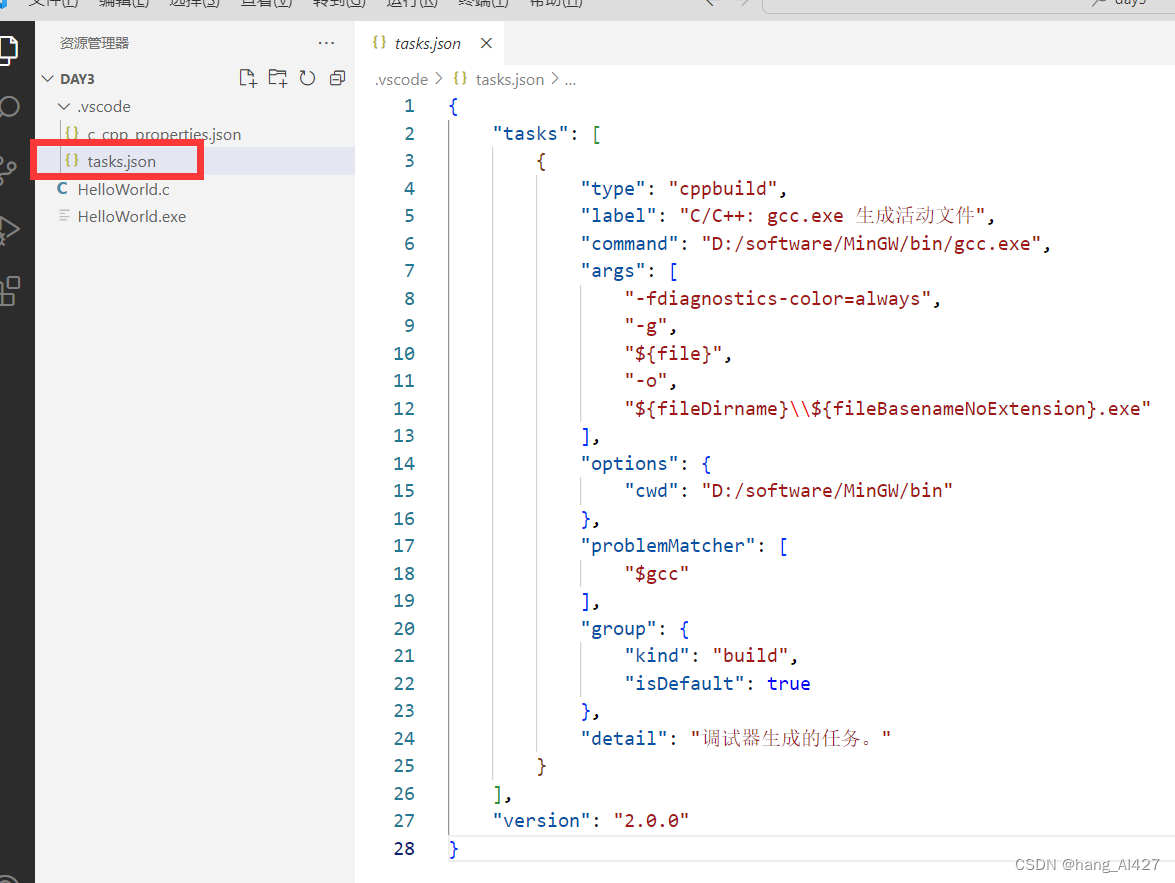Open the Extensions view
Screen dimensions: 1175x883
(9, 290)
